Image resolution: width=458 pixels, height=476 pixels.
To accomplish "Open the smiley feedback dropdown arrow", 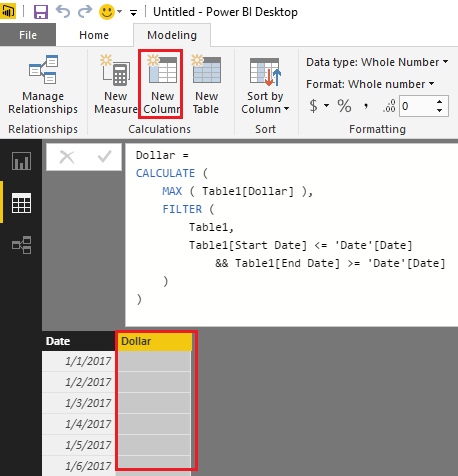I will [x=120, y=12].
